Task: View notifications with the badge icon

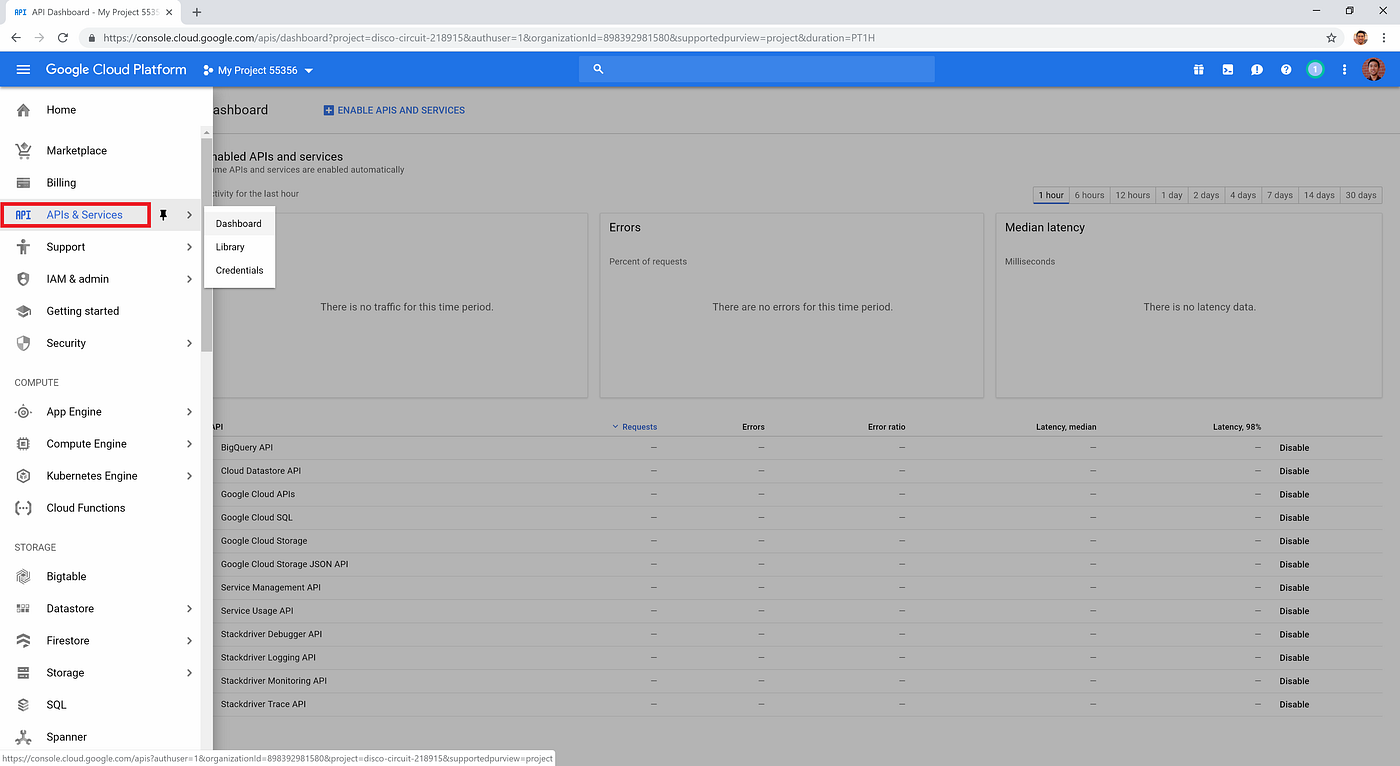Action: tap(1315, 69)
